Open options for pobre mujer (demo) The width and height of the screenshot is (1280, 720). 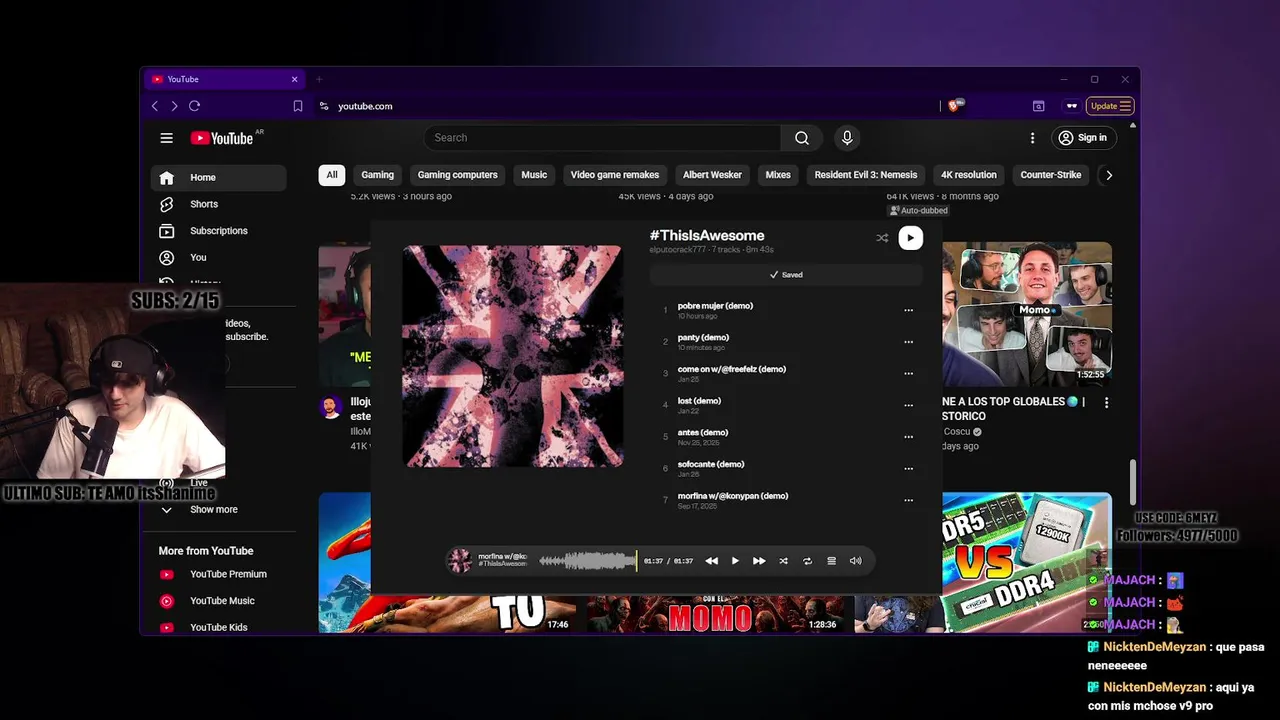908,310
